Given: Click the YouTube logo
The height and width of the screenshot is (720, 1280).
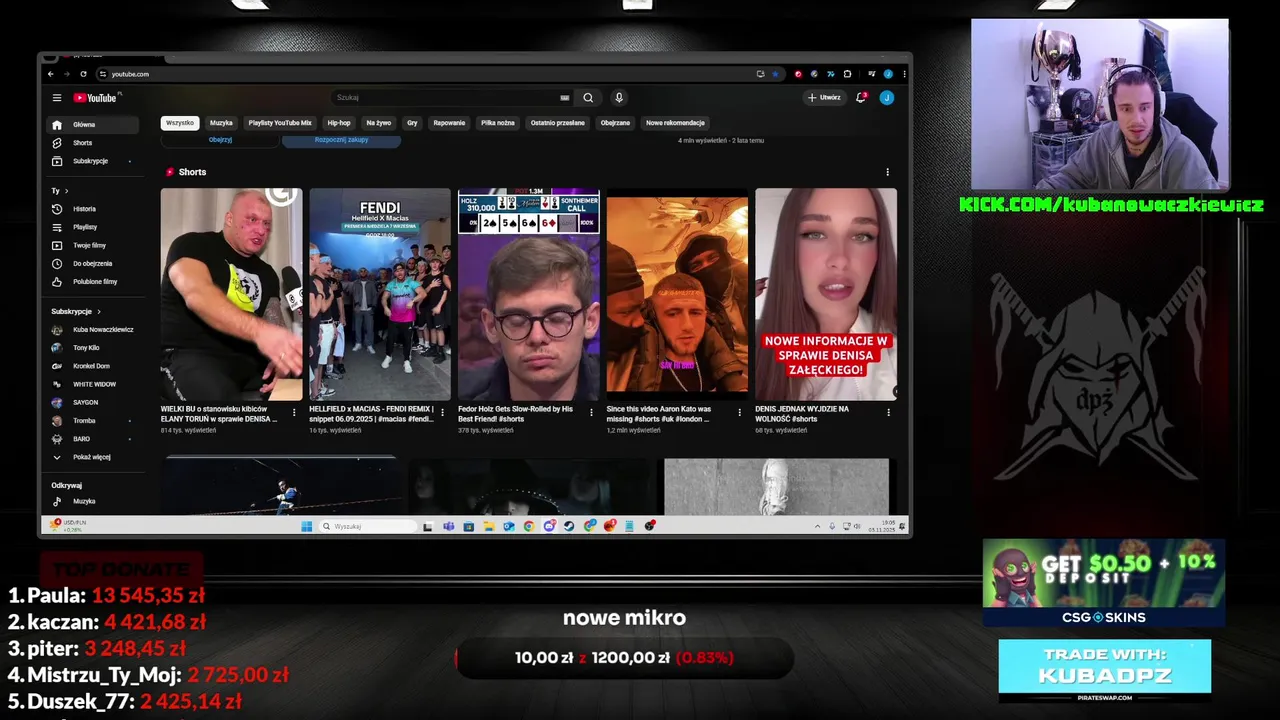Looking at the screenshot, I should pyautogui.click(x=96, y=98).
